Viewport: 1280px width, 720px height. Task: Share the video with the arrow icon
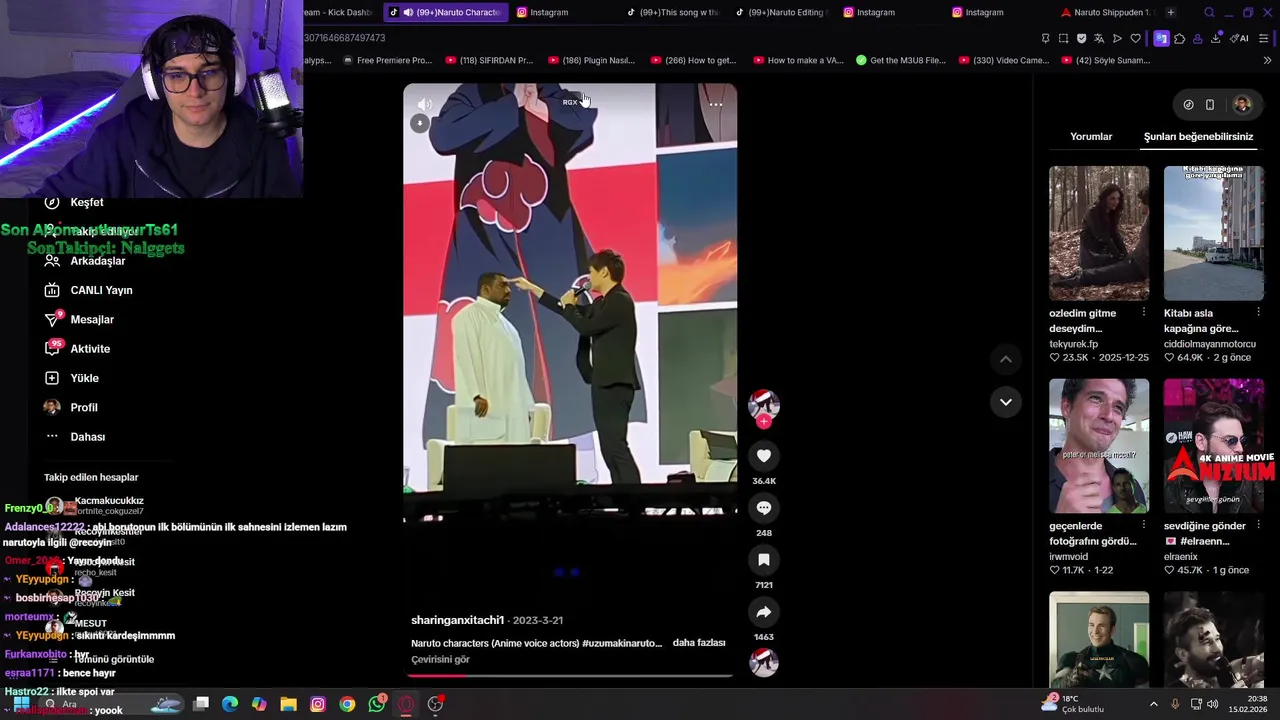764,612
